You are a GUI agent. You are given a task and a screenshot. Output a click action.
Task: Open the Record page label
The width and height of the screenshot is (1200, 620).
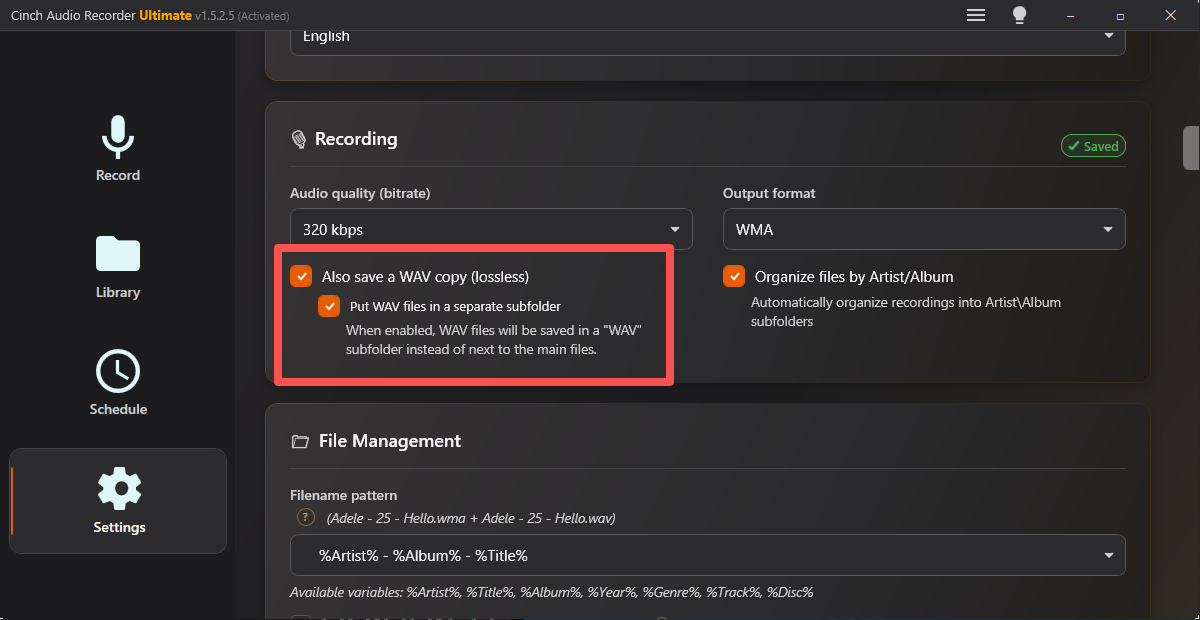tap(118, 175)
